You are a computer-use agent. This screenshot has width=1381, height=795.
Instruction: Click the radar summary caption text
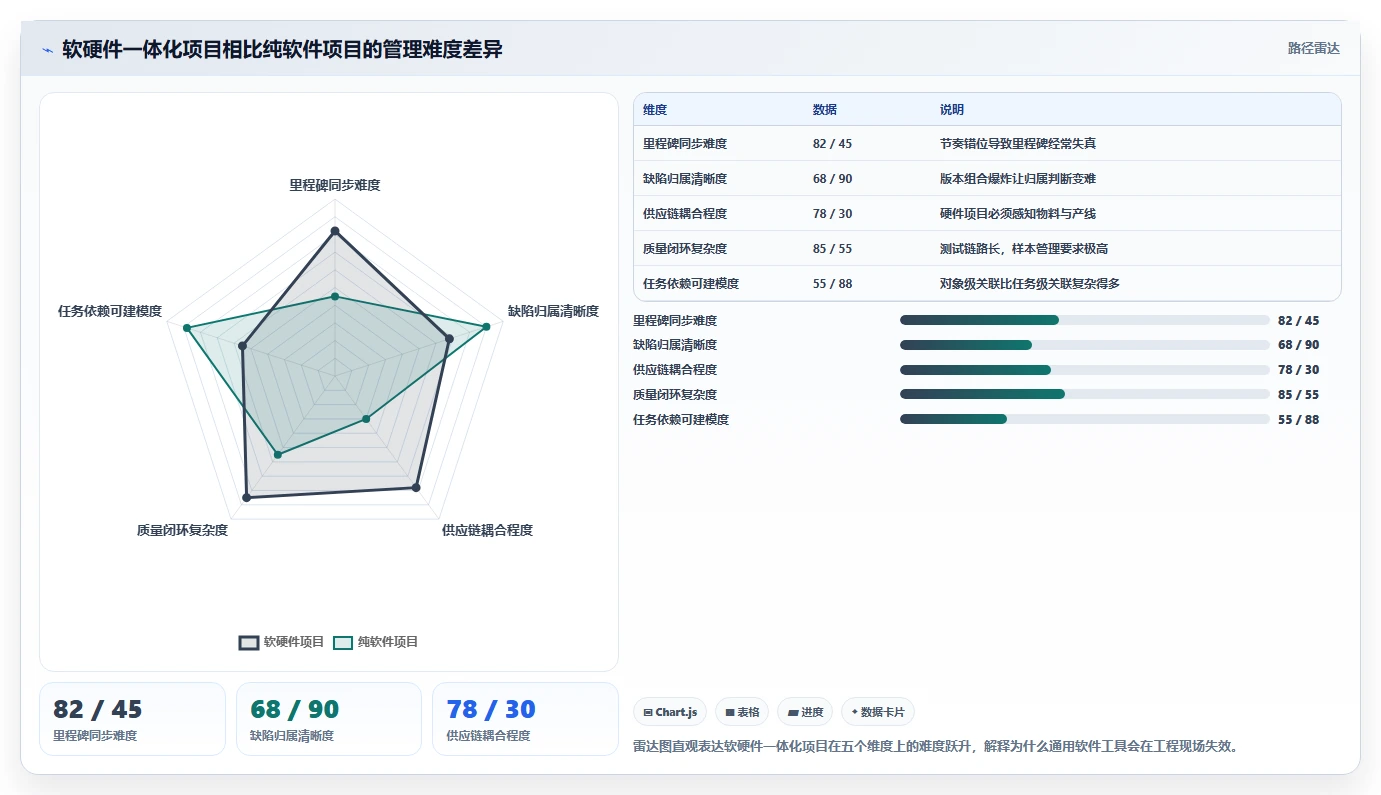(x=936, y=747)
